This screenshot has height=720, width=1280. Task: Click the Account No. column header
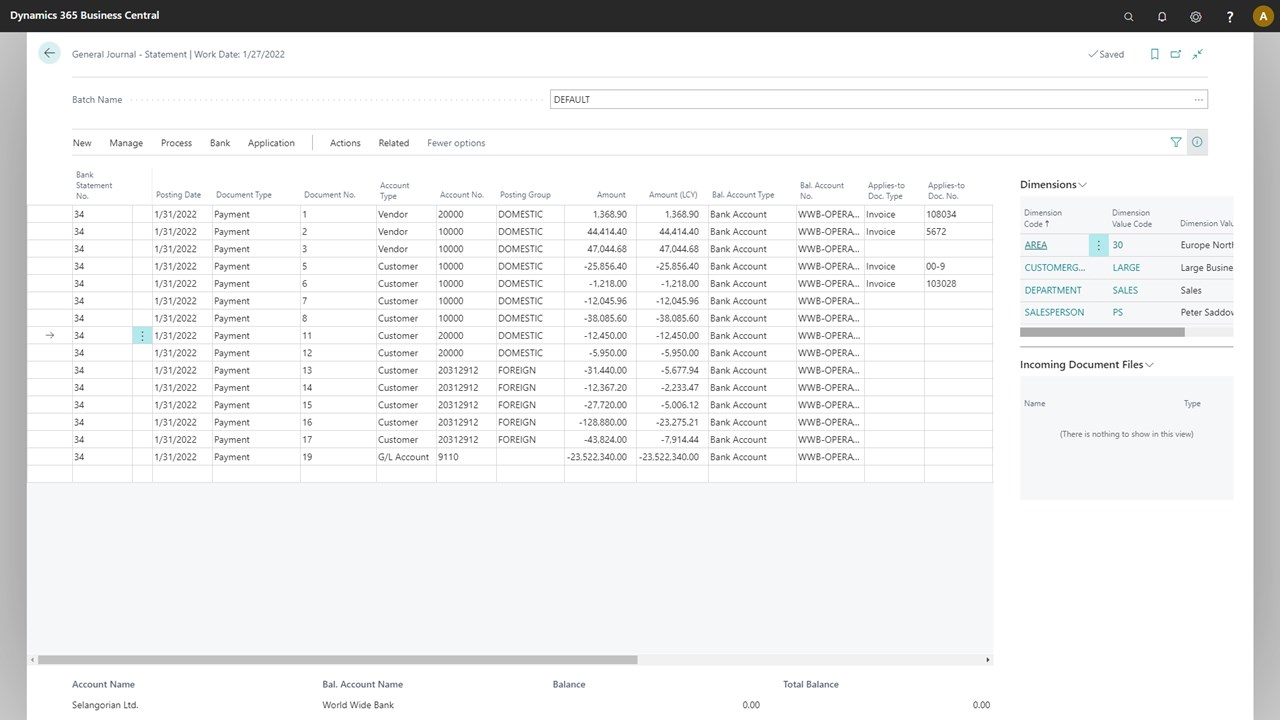point(462,195)
